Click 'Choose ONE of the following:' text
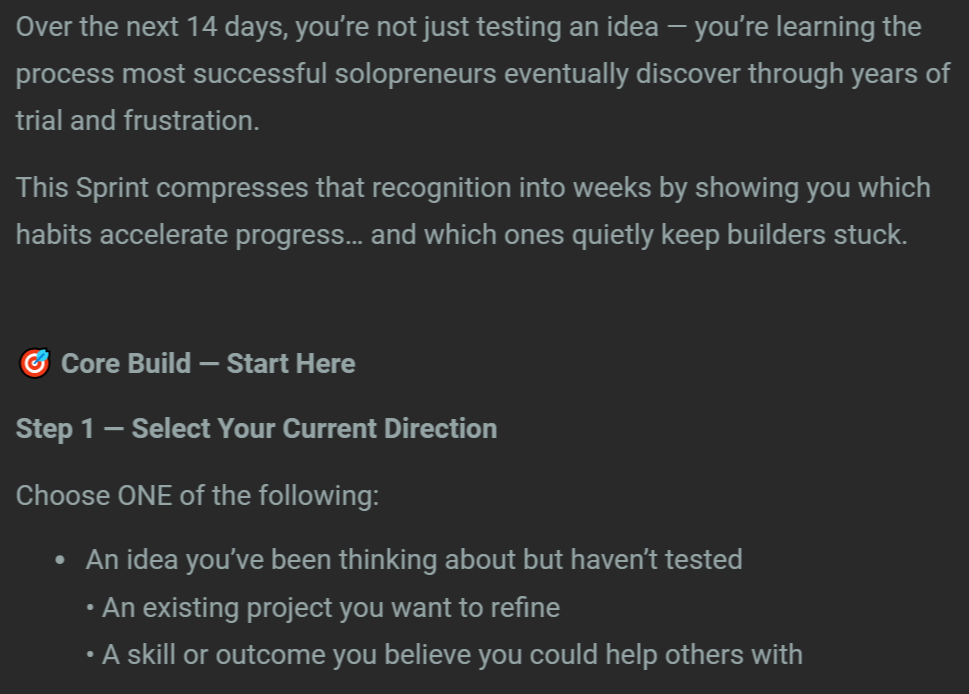969x694 pixels. click(197, 495)
